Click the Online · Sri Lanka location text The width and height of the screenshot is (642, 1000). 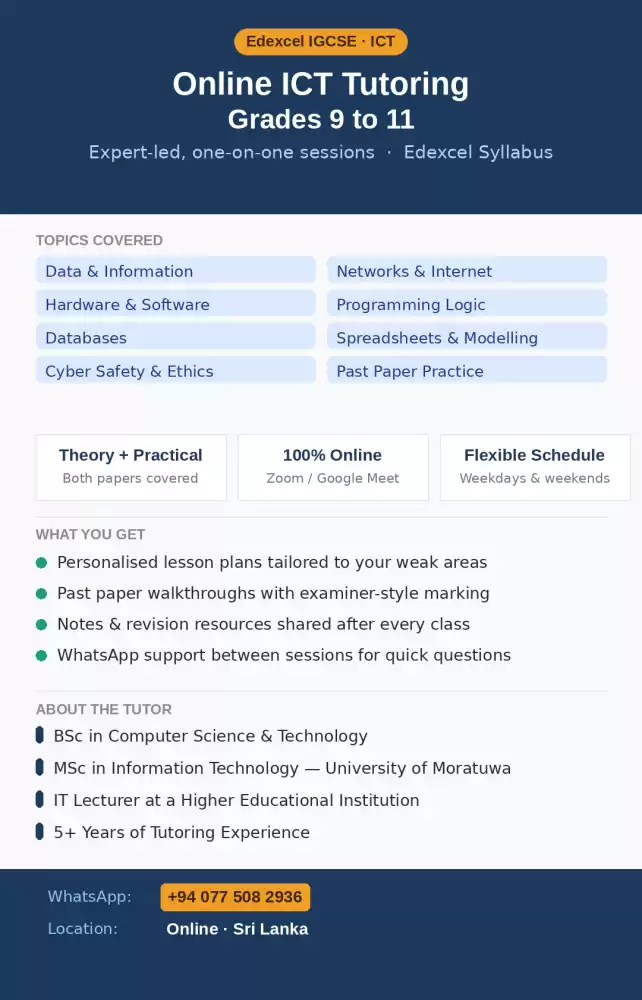(237, 929)
